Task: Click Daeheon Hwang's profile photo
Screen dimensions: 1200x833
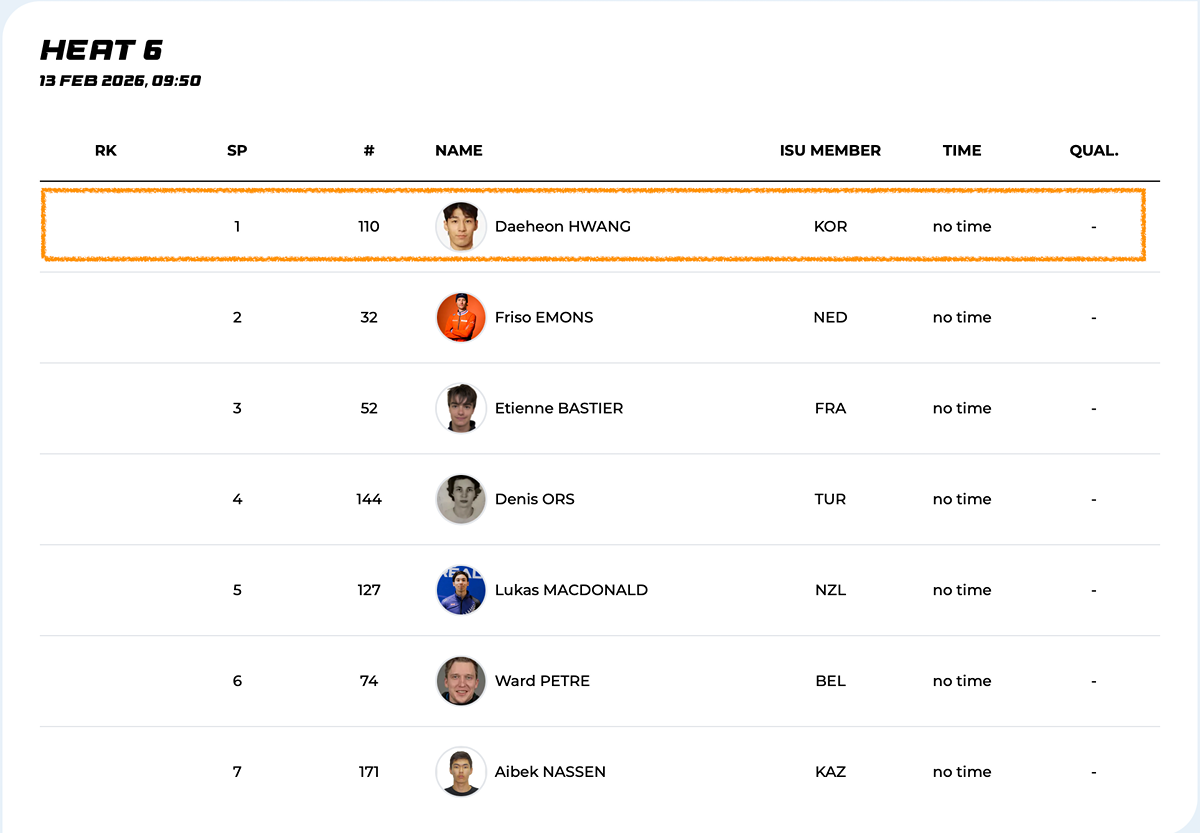Action: pyautogui.click(x=461, y=227)
